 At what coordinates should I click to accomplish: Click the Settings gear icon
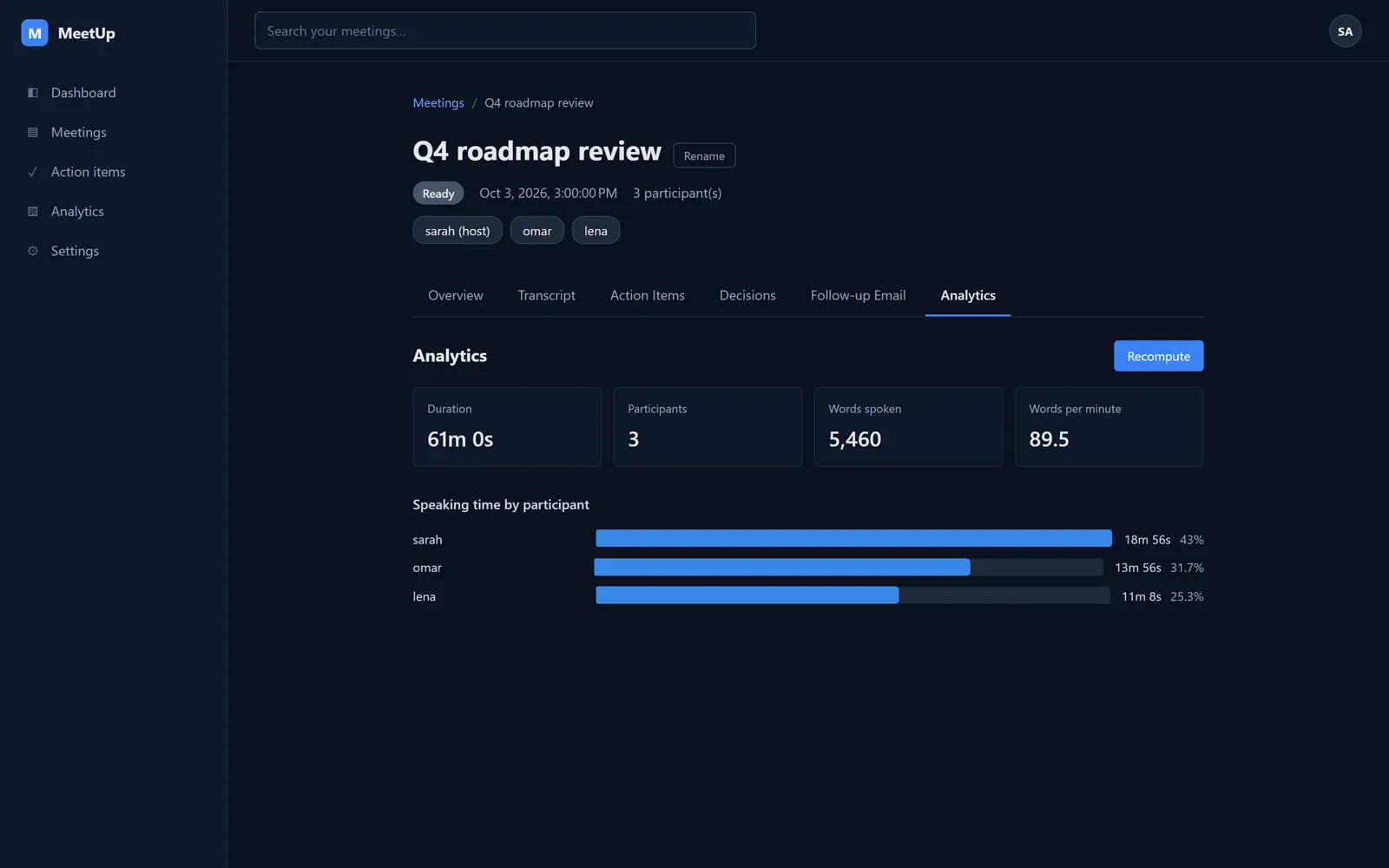click(x=33, y=251)
